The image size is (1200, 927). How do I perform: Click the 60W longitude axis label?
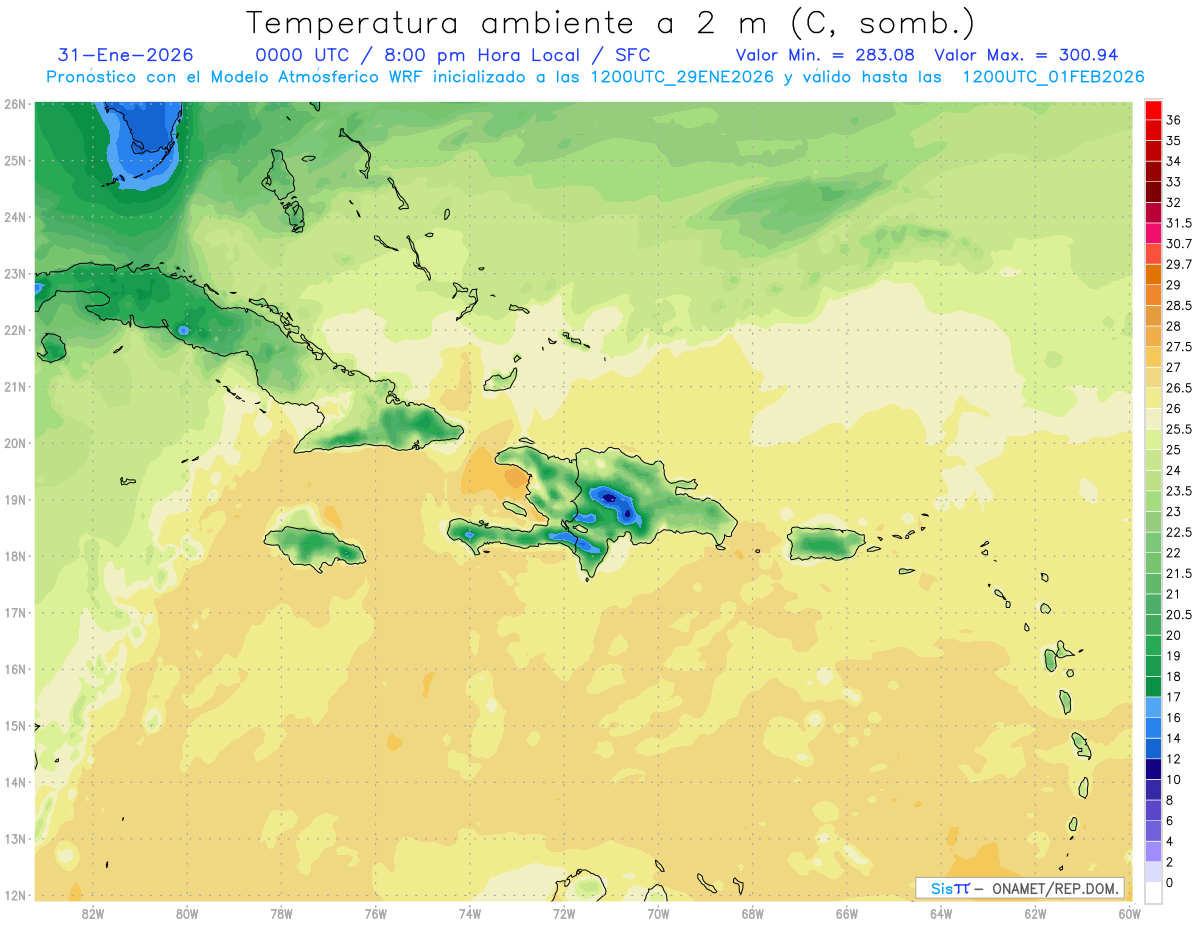[x=1129, y=914]
